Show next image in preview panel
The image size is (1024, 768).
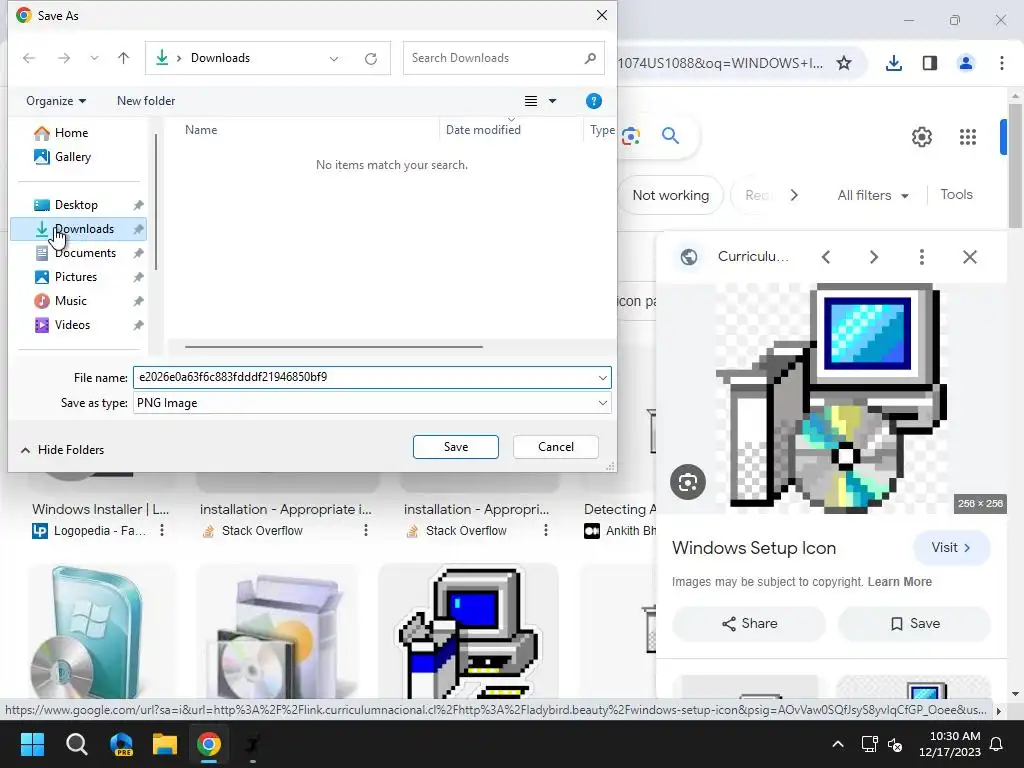pos(874,257)
